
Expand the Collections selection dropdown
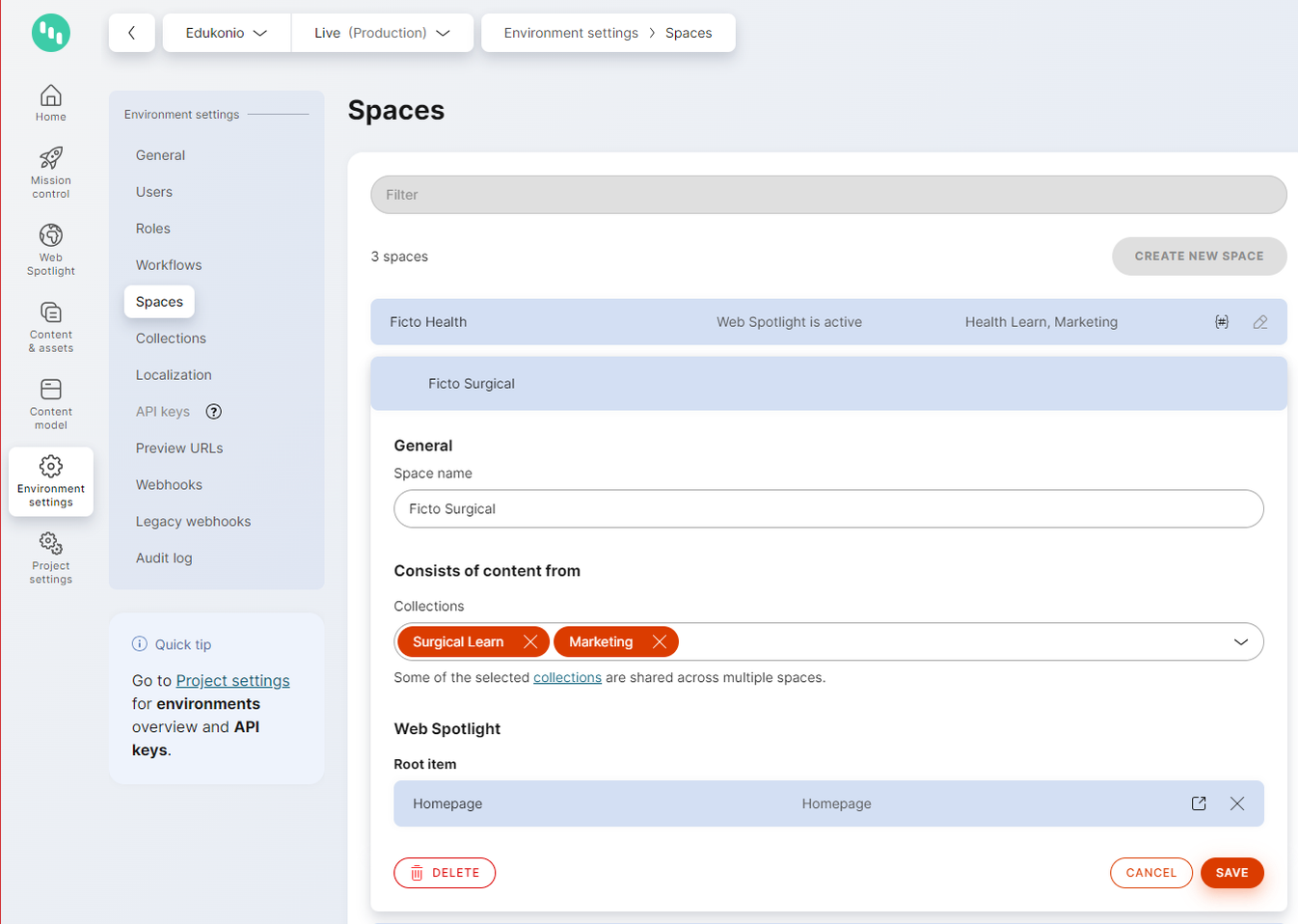pos(1241,640)
